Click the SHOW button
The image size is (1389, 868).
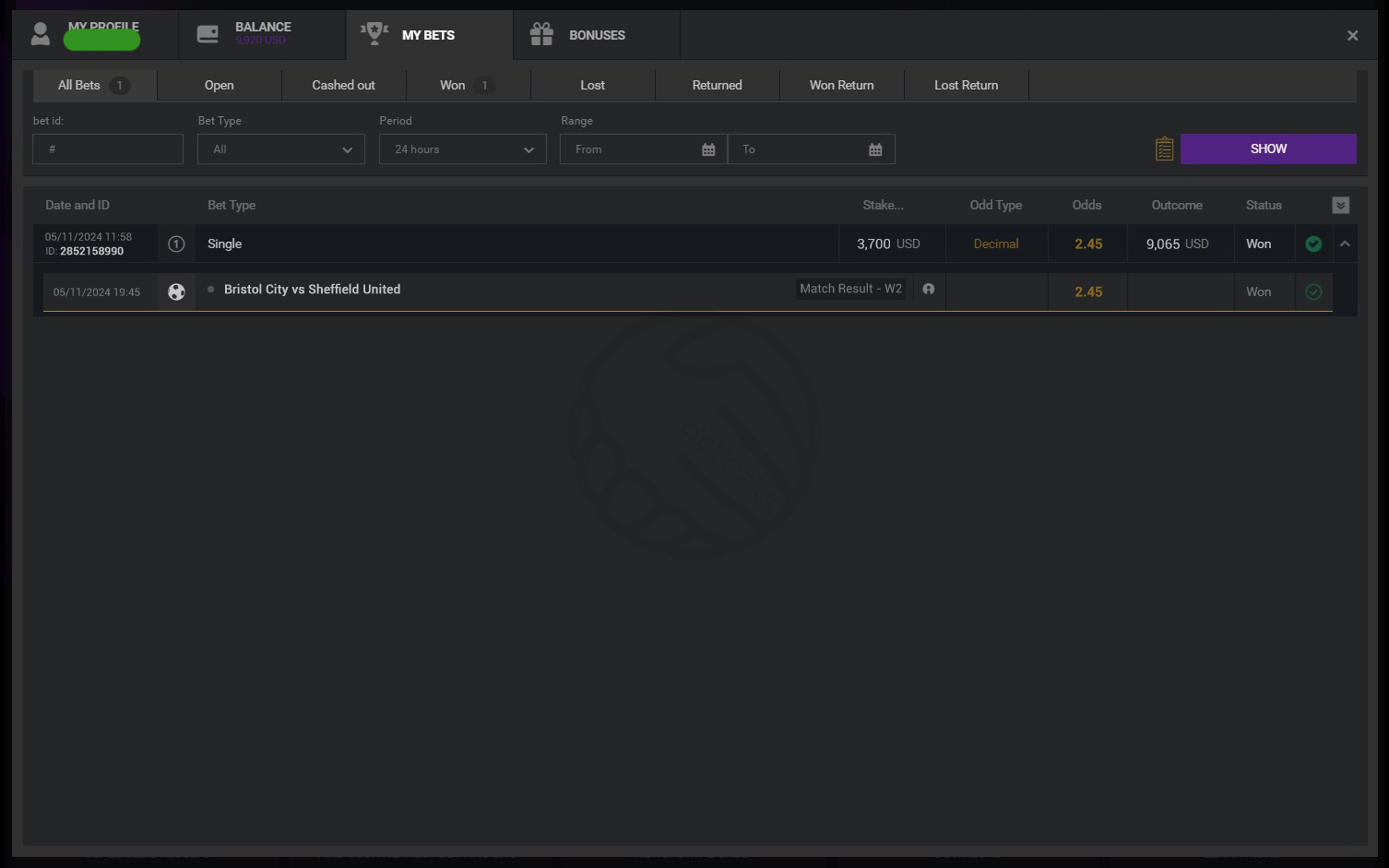click(1268, 149)
